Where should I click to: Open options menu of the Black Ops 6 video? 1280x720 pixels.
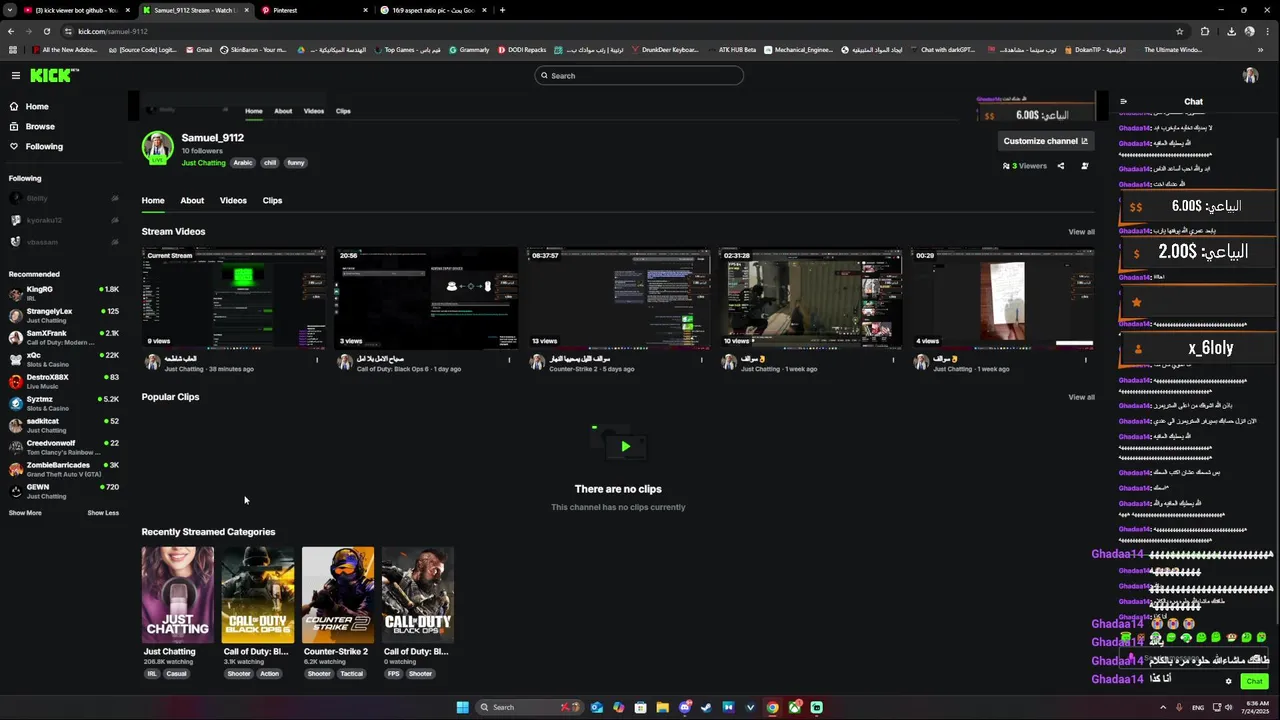(x=509, y=360)
